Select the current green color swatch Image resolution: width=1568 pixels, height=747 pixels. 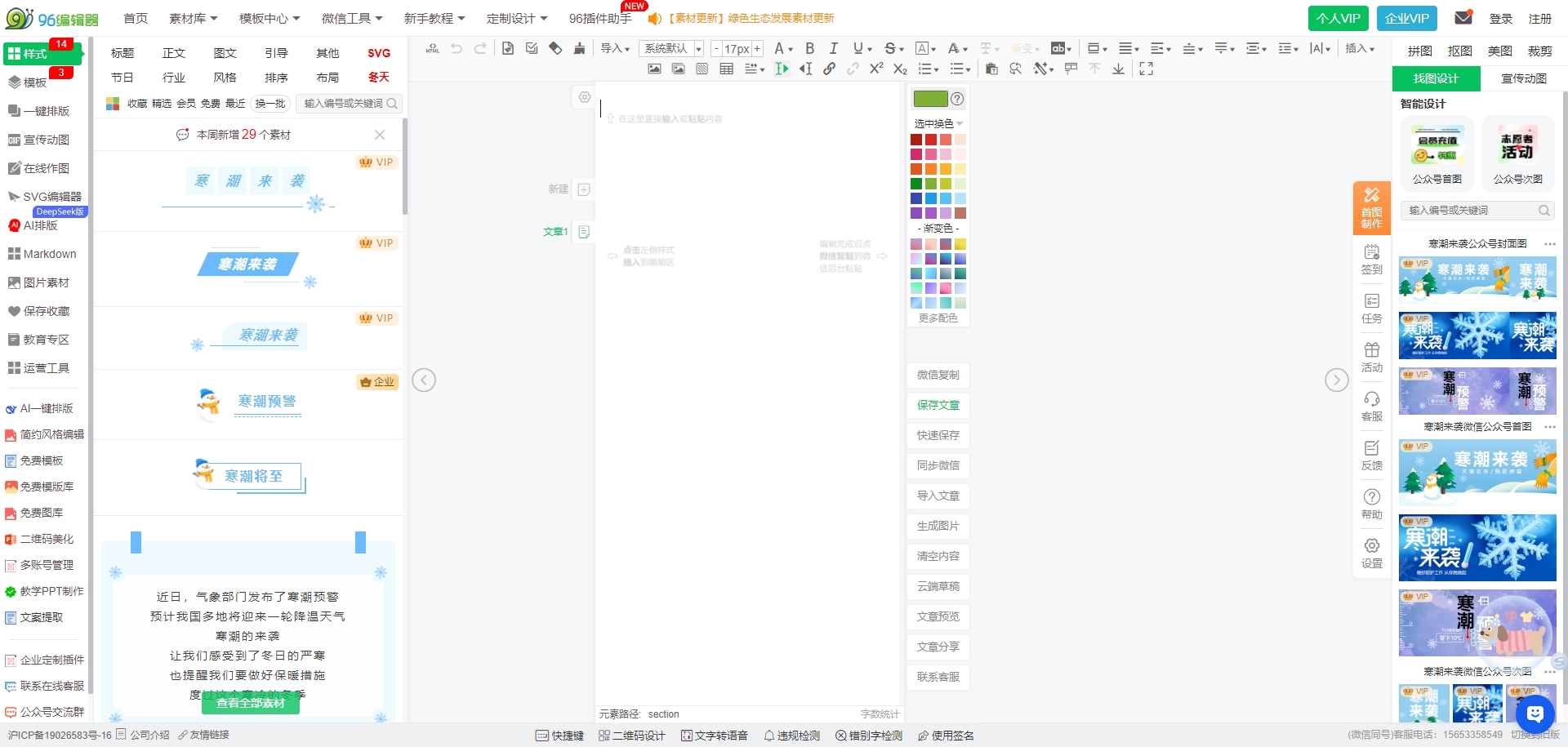[930, 99]
